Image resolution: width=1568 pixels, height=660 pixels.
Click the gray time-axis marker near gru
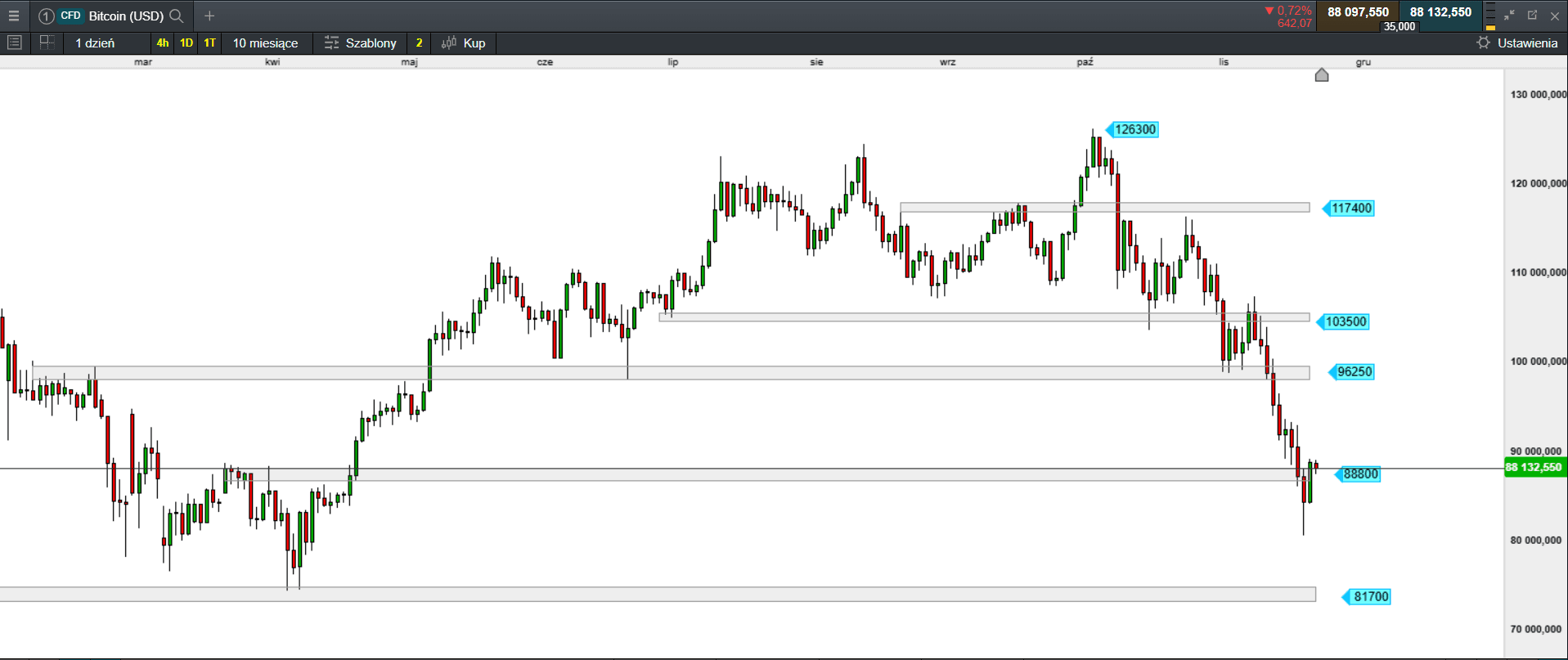click(1321, 75)
